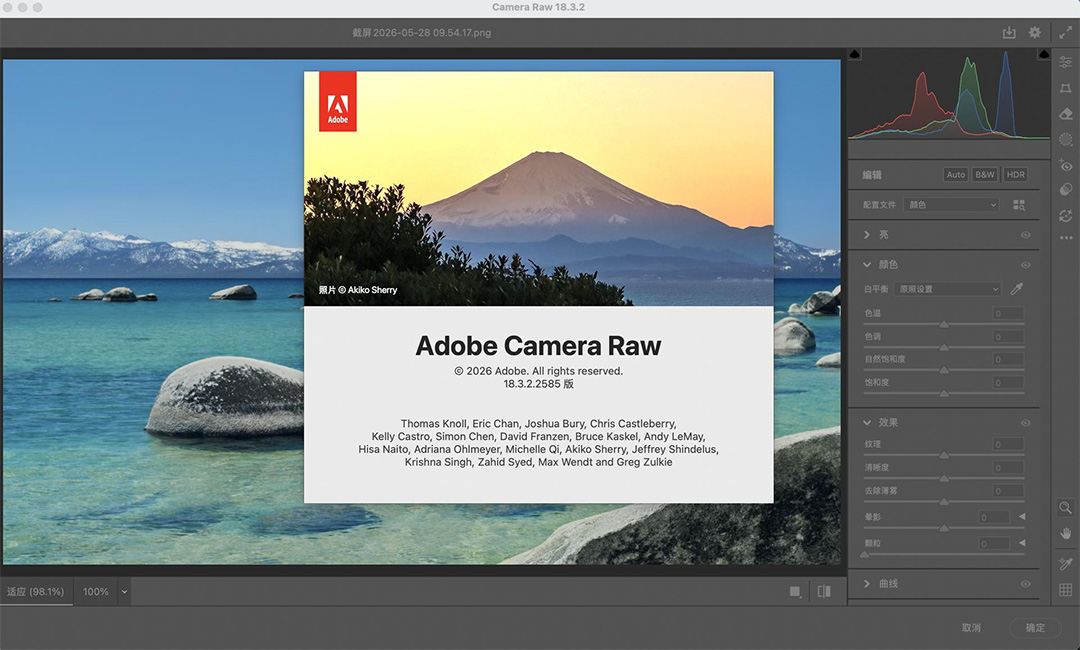Click the Mount Fuji splash image

click(x=539, y=189)
